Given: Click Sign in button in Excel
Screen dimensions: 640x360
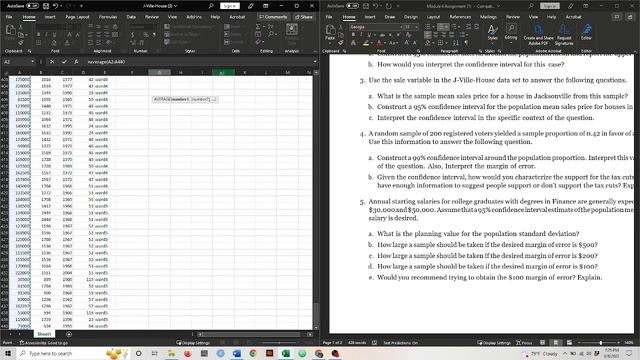Looking at the screenshot, I should tap(229, 6).
